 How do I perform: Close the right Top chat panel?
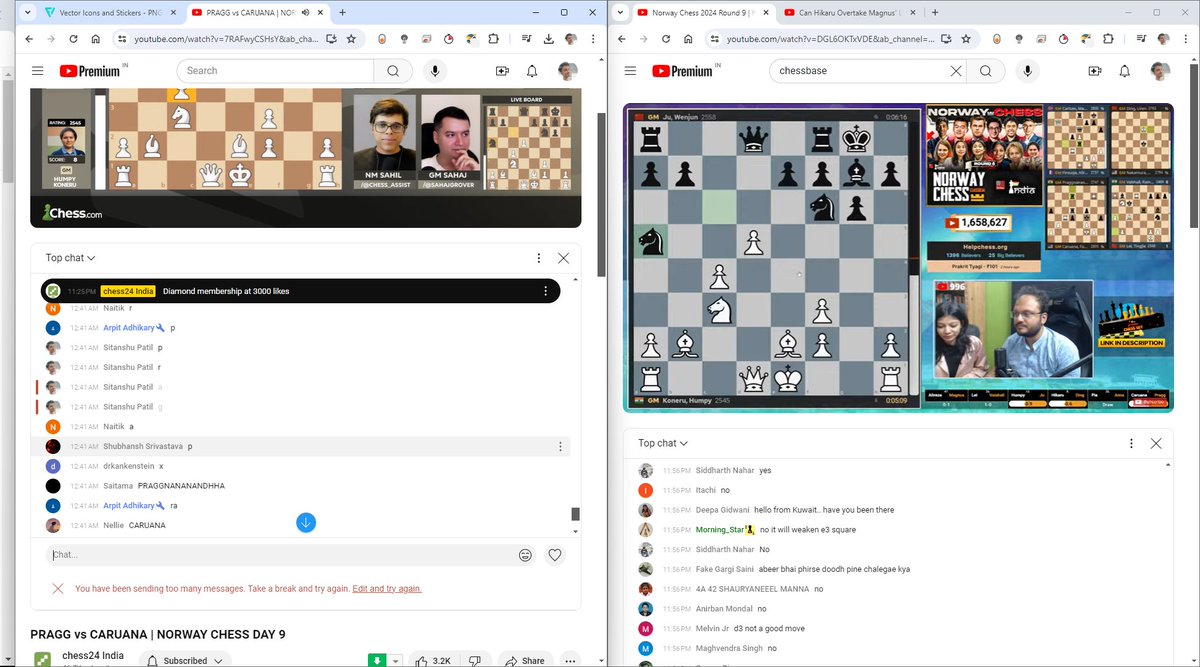tap(1156, 443)
